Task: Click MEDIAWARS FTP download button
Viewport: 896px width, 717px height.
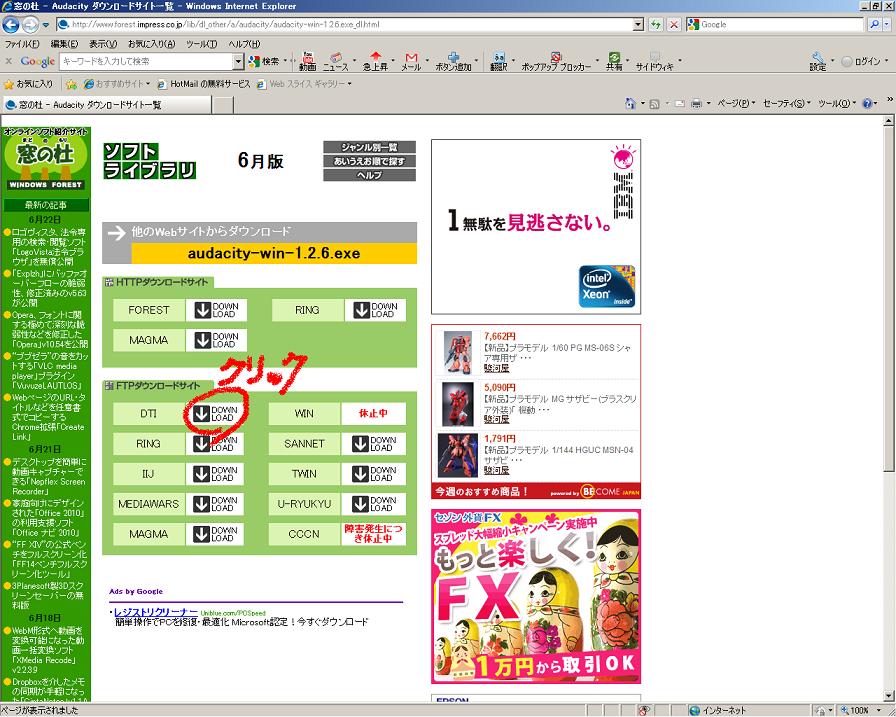Action: (x=215, y=504)
